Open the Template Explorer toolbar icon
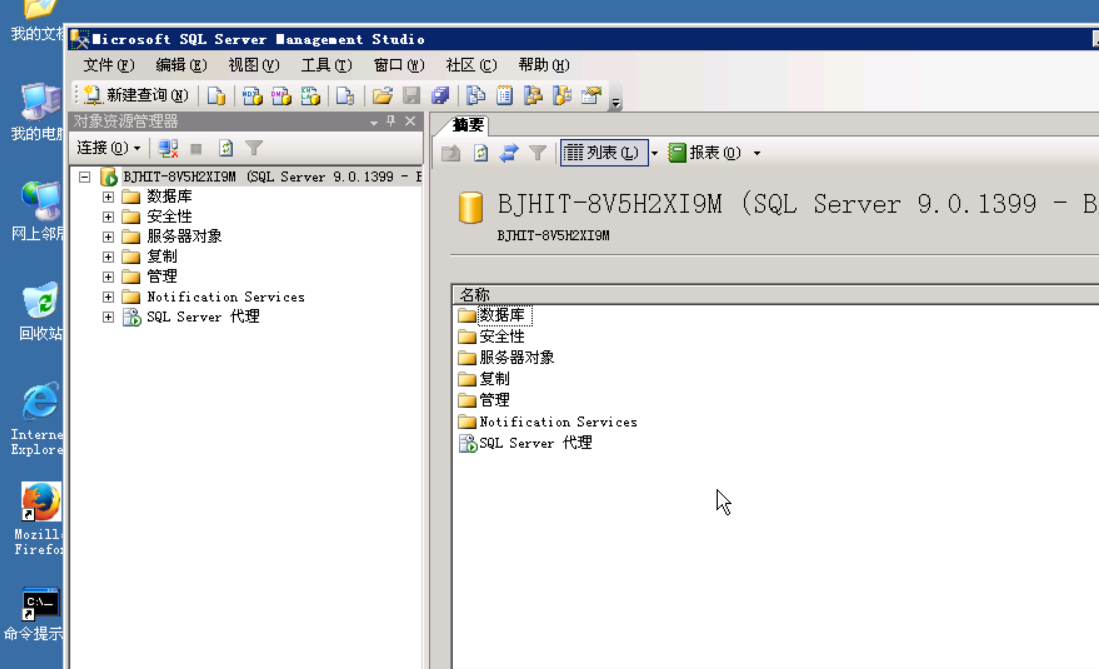Image resolution: width=1099 pixels, height=669 pixels. coord(562,95)
